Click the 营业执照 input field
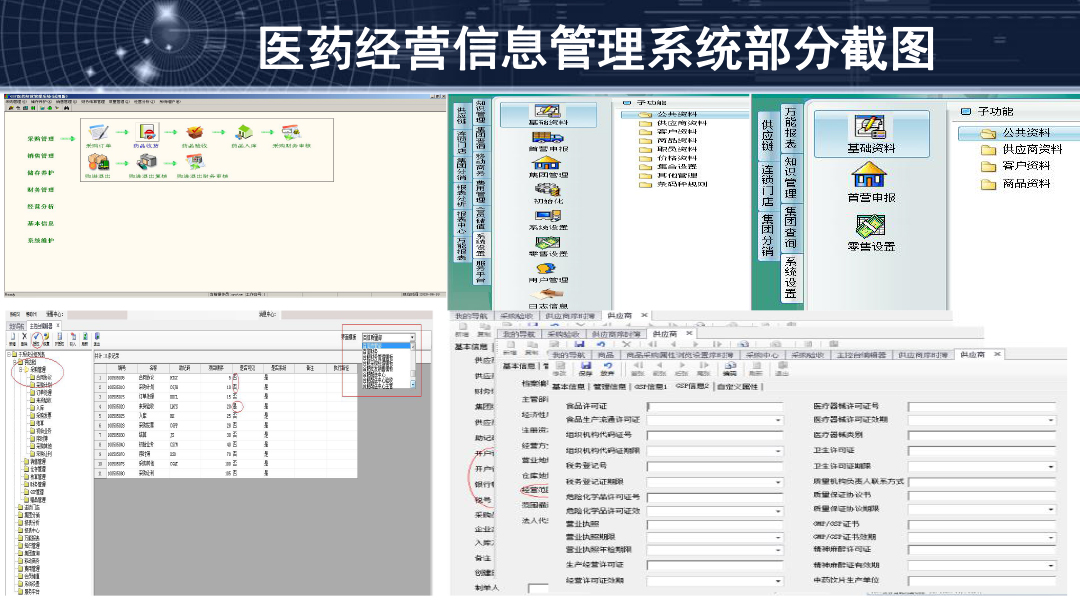Screen dimensions: 1080x607 click(x=715, y=525)
